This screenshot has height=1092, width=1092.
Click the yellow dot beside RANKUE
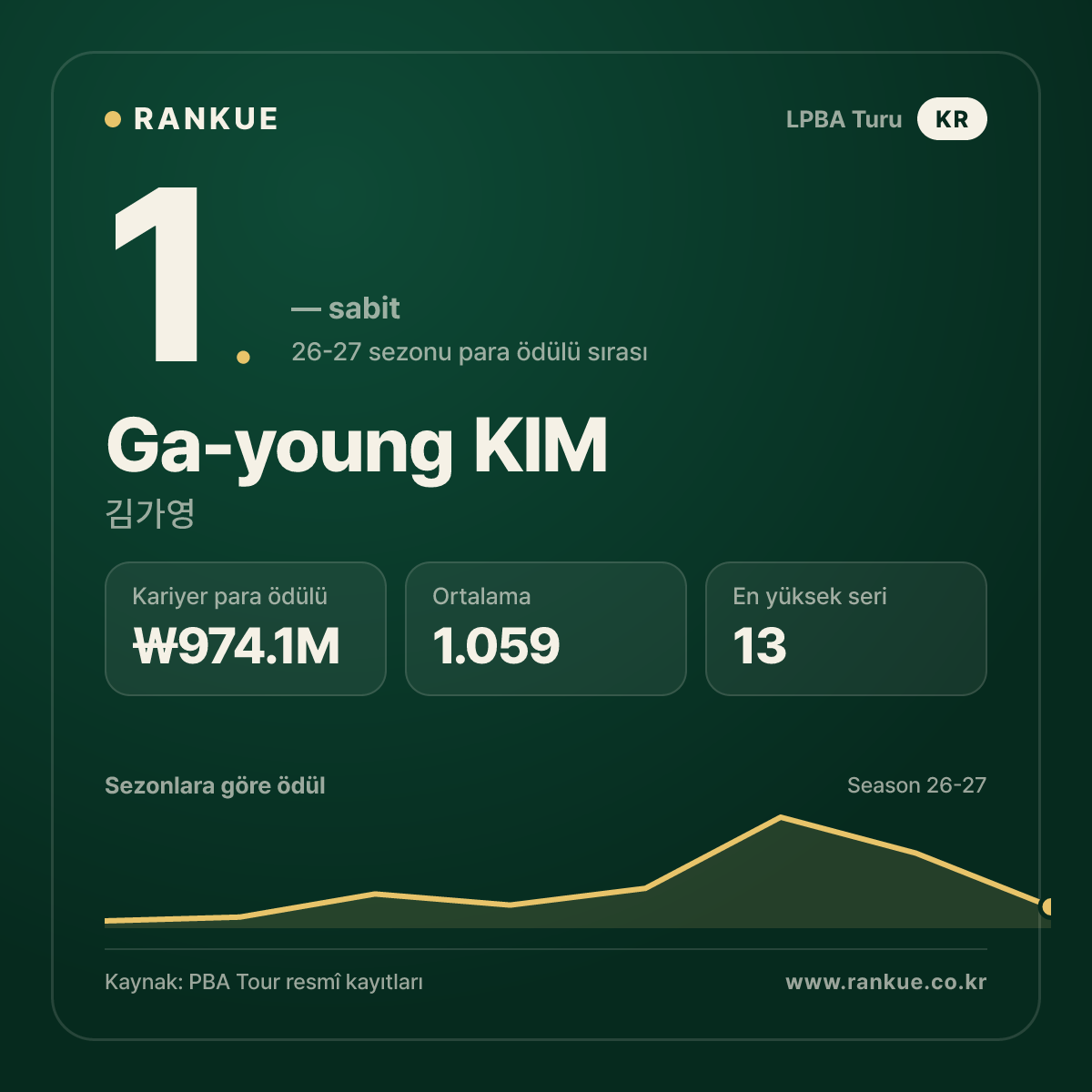pos(113,119)
